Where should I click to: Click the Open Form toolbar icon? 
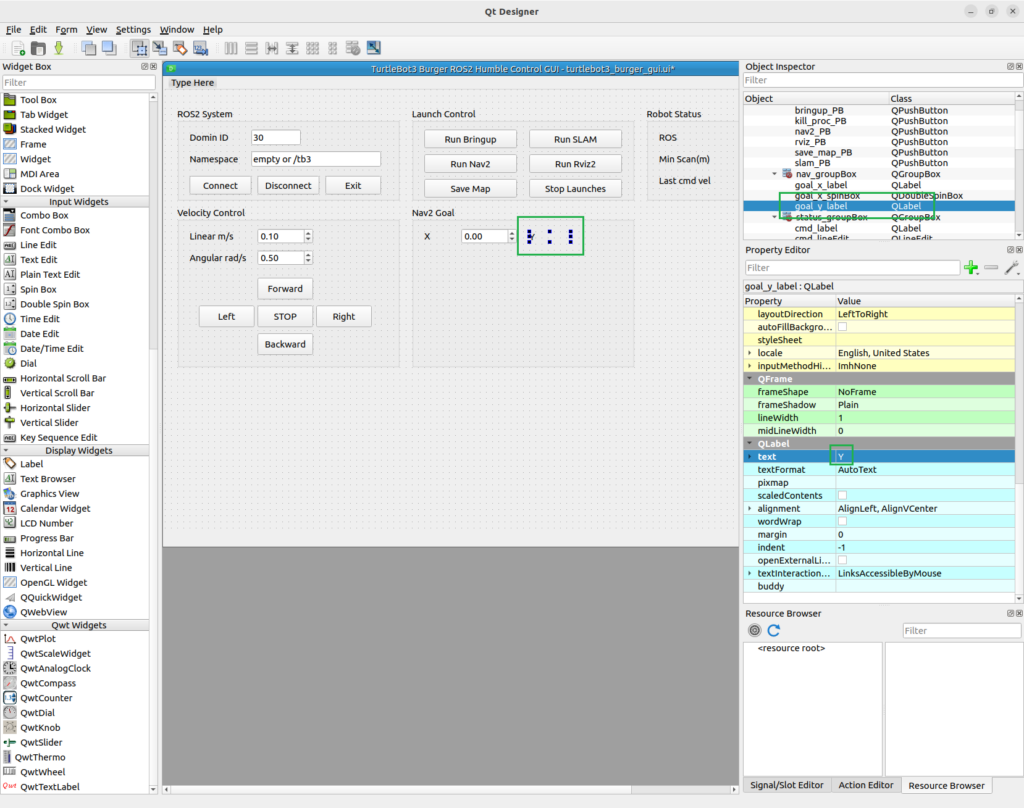click(39, 48)
